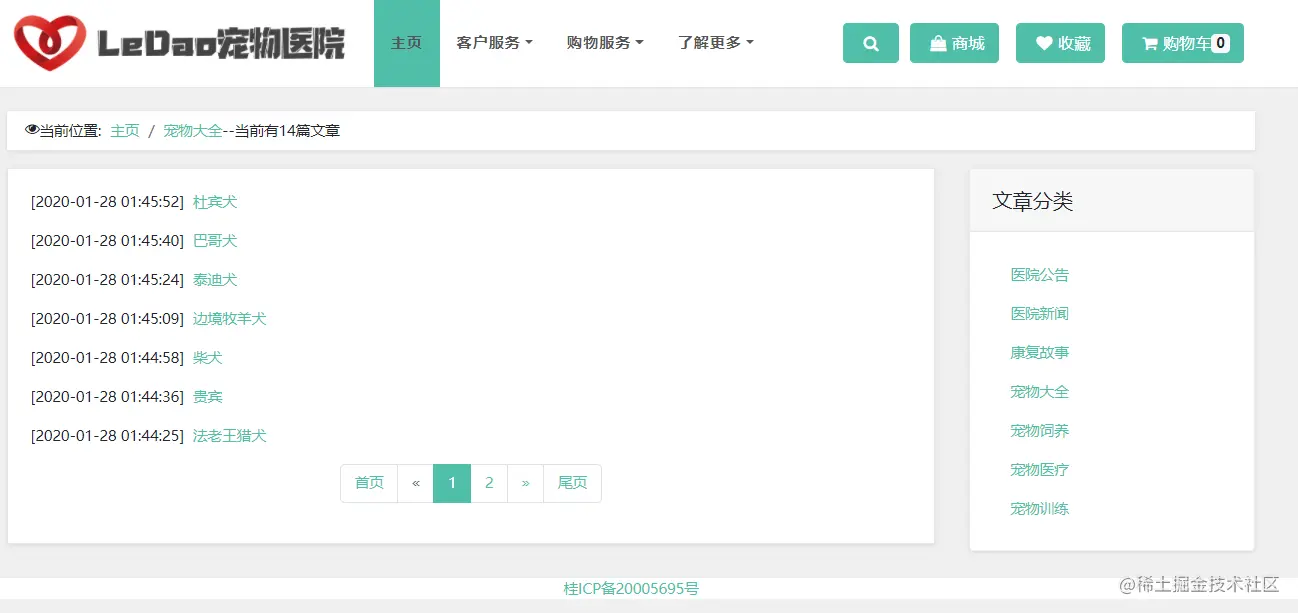Open the 柴犬 article
Viewport: 1298px width, 613px height.
click(208, 358)
